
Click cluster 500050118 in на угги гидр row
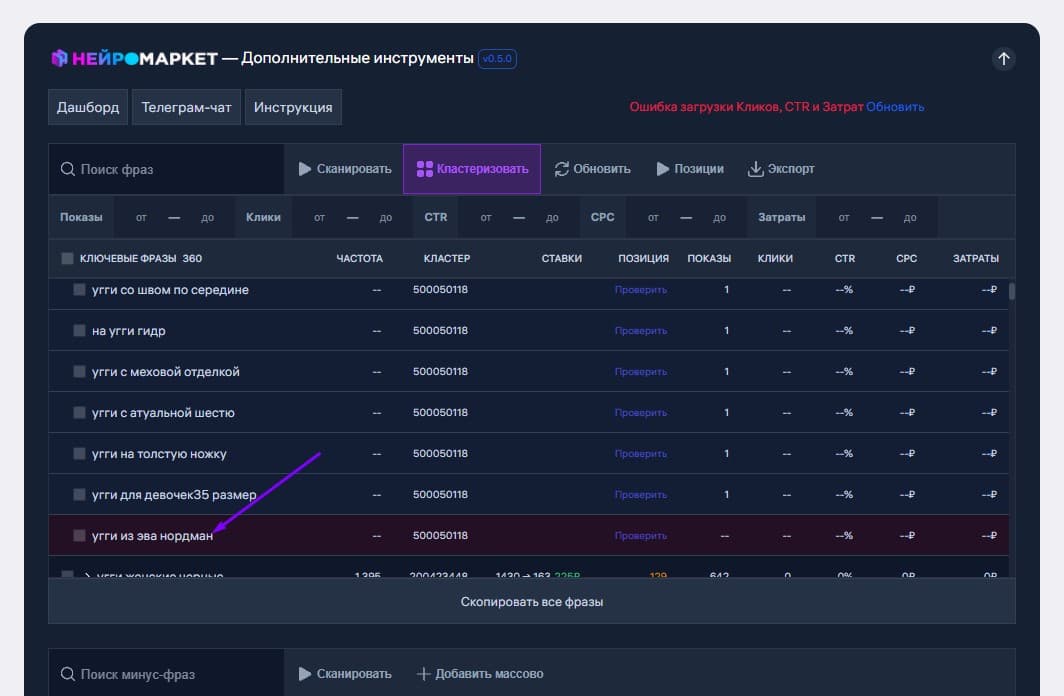(440, 330)
